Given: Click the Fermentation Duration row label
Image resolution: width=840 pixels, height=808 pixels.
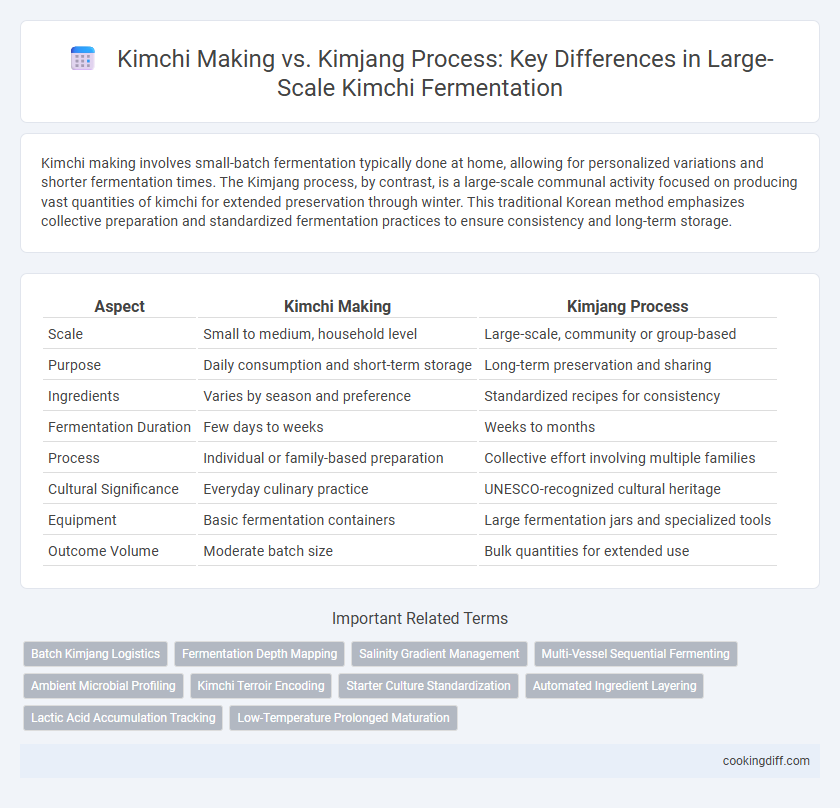Looking at the screenshot, I should (119, 427).
